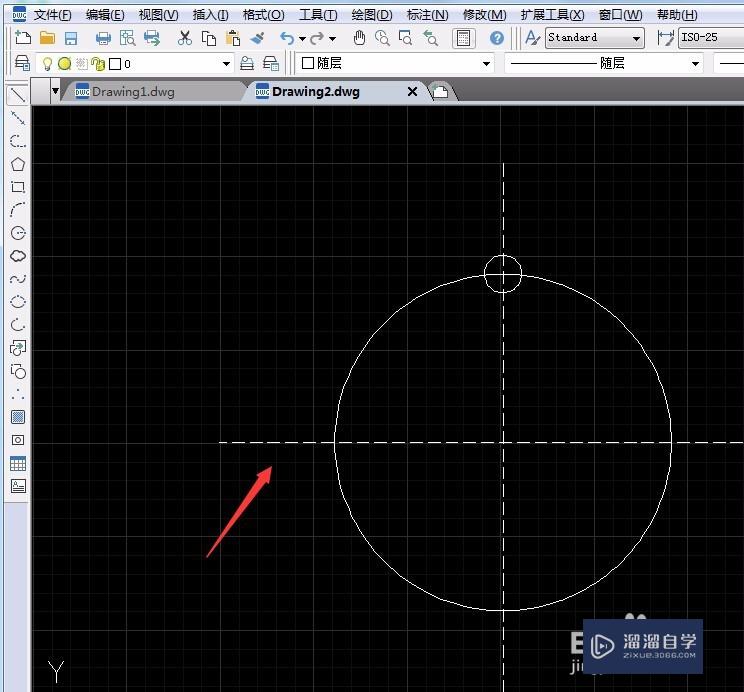Select the Table tool

(18, 463)
